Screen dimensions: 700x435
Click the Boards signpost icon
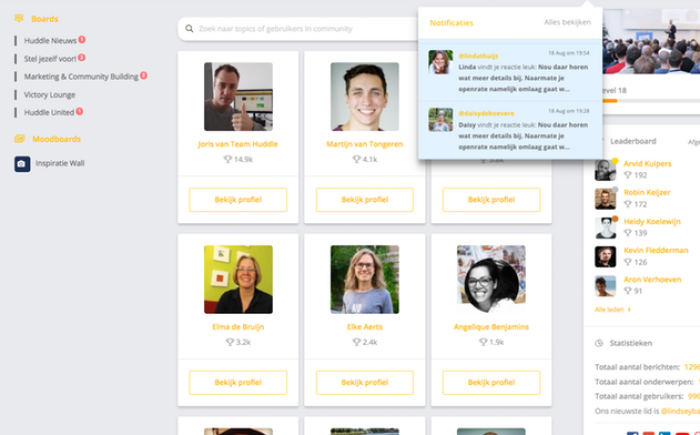[x=19, y=18]
